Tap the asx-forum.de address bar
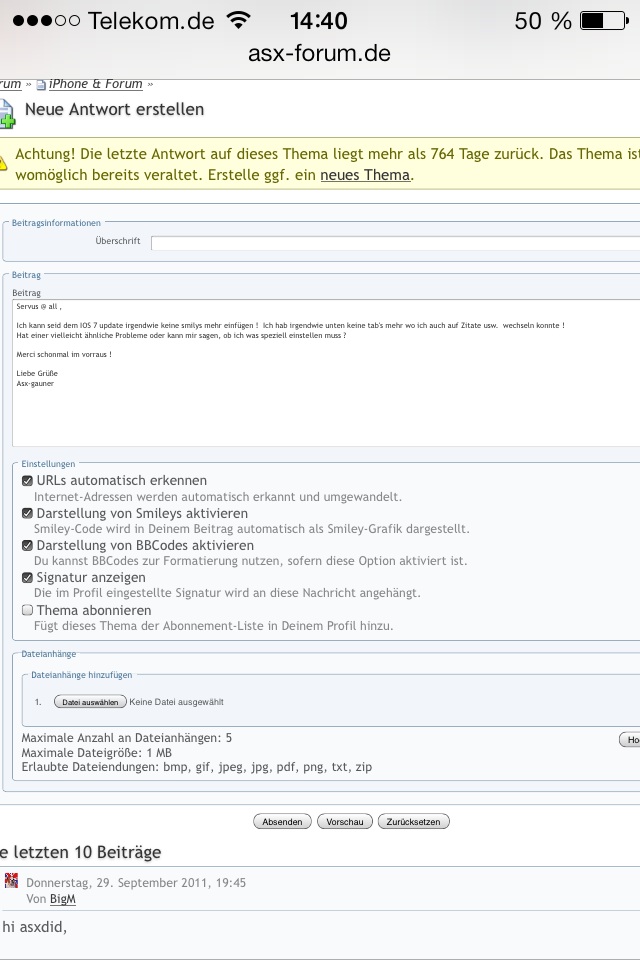The height and width of the screenshot is (960, 640). (x=320, y=53)
